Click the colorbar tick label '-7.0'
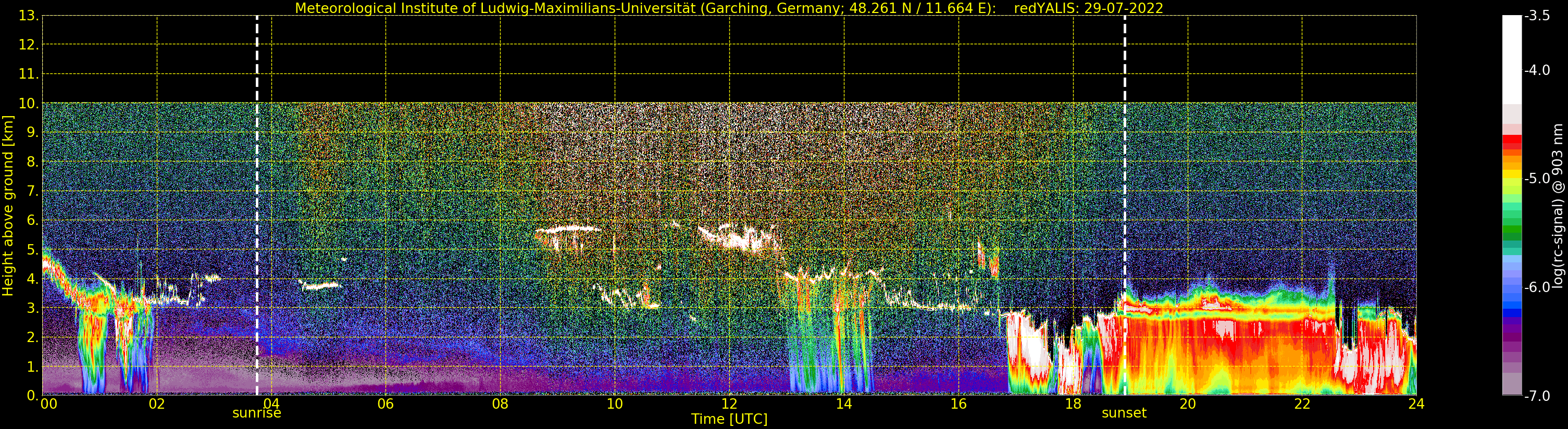The image size is (1568, 429). [1538, 396]
